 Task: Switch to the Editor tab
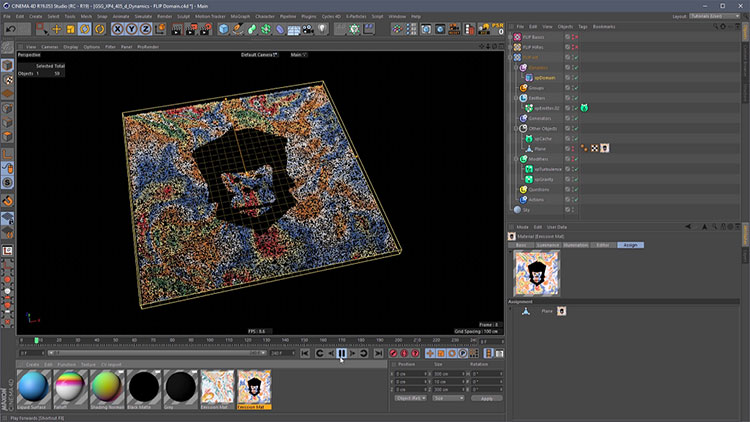pos(603,245)
